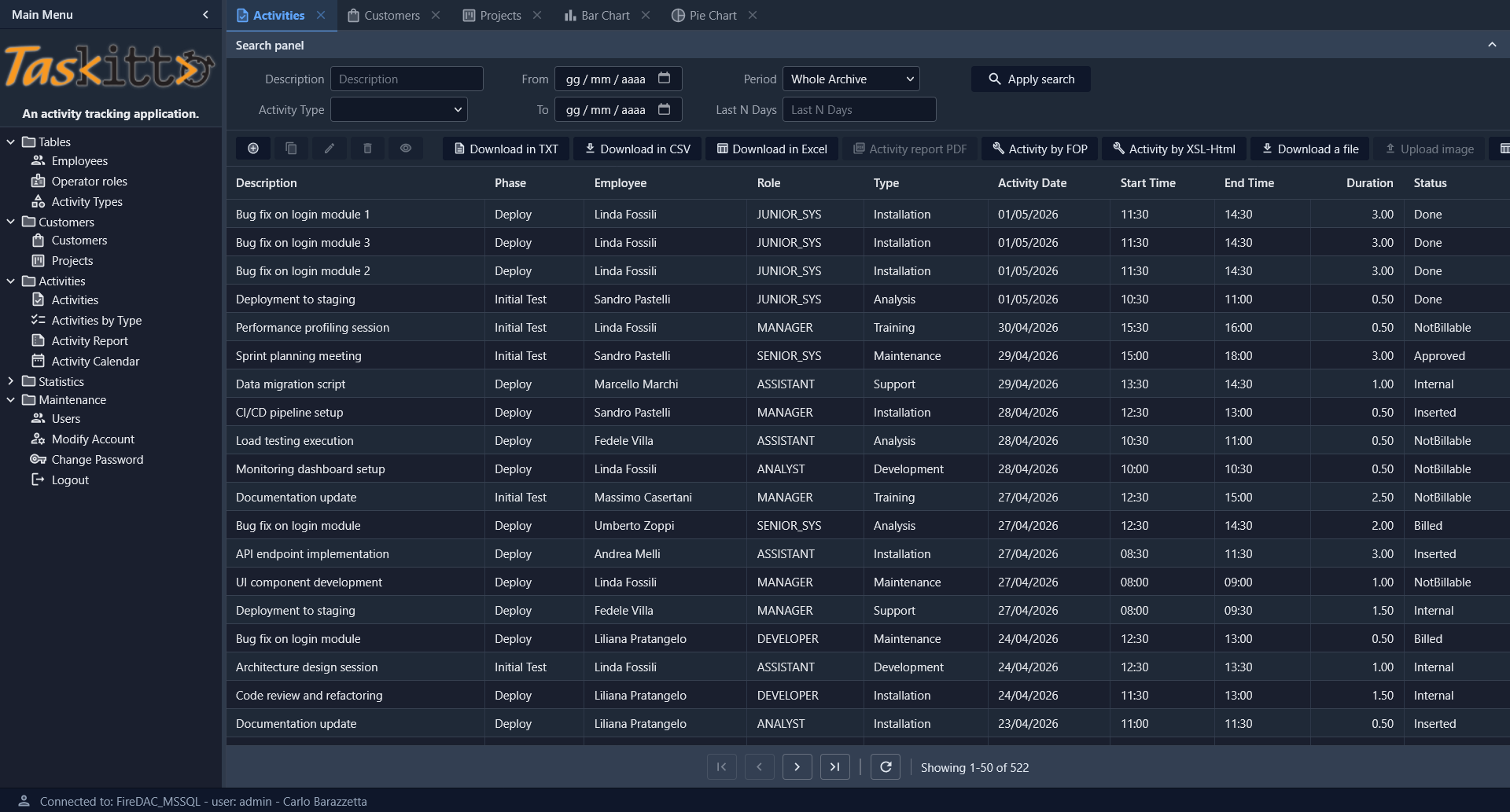The width and height of the screenshot is (1510, 812).
Task: Switch to the Bar Chart tab
Action: coord(597,15)
